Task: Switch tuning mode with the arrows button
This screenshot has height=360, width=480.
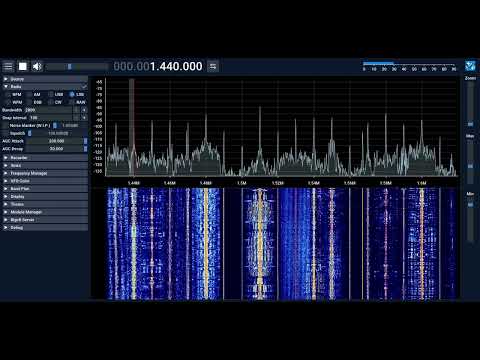Action: click(x=213, y=66)
